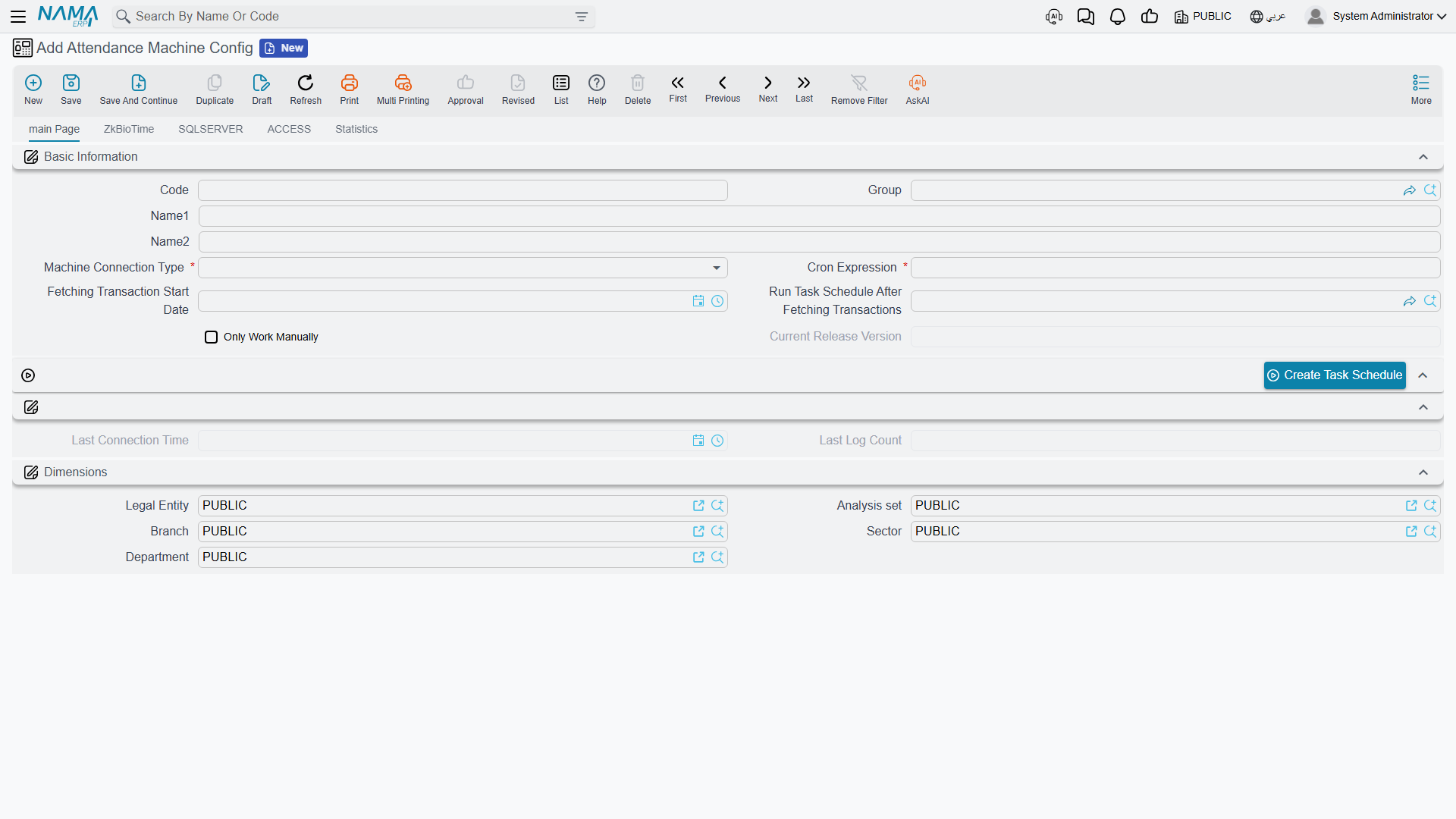The height and width of the screenshot is (819, 1456).
Task: Collapse the Dimensions section
Action: (1423, 472)
